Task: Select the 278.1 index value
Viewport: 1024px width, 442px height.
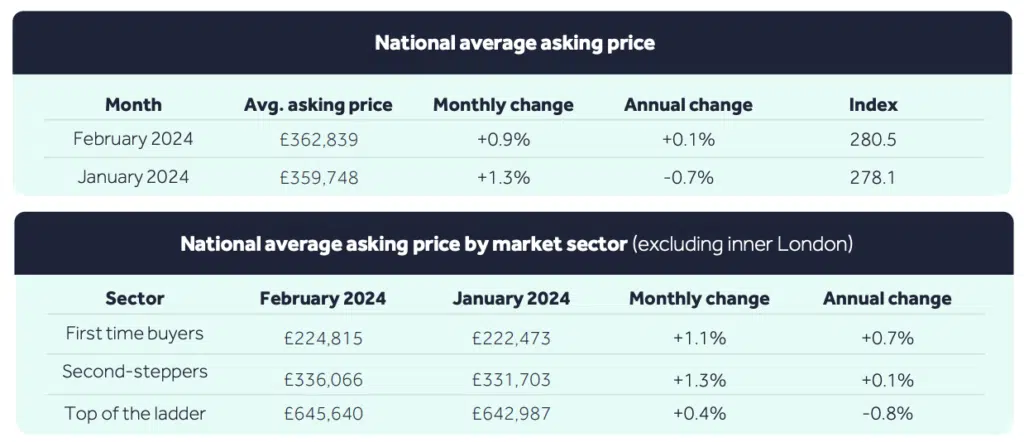Action: (x=873, y=177)
